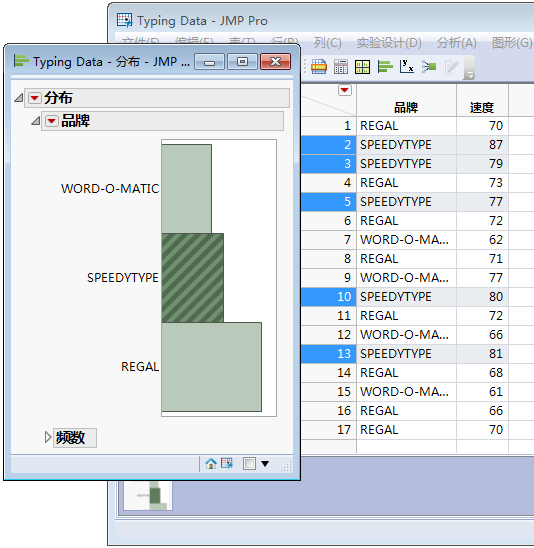Toggle the checkbox in distribution status bar
This screenshot has height=548, width=534.
click(x=249, y=464)
